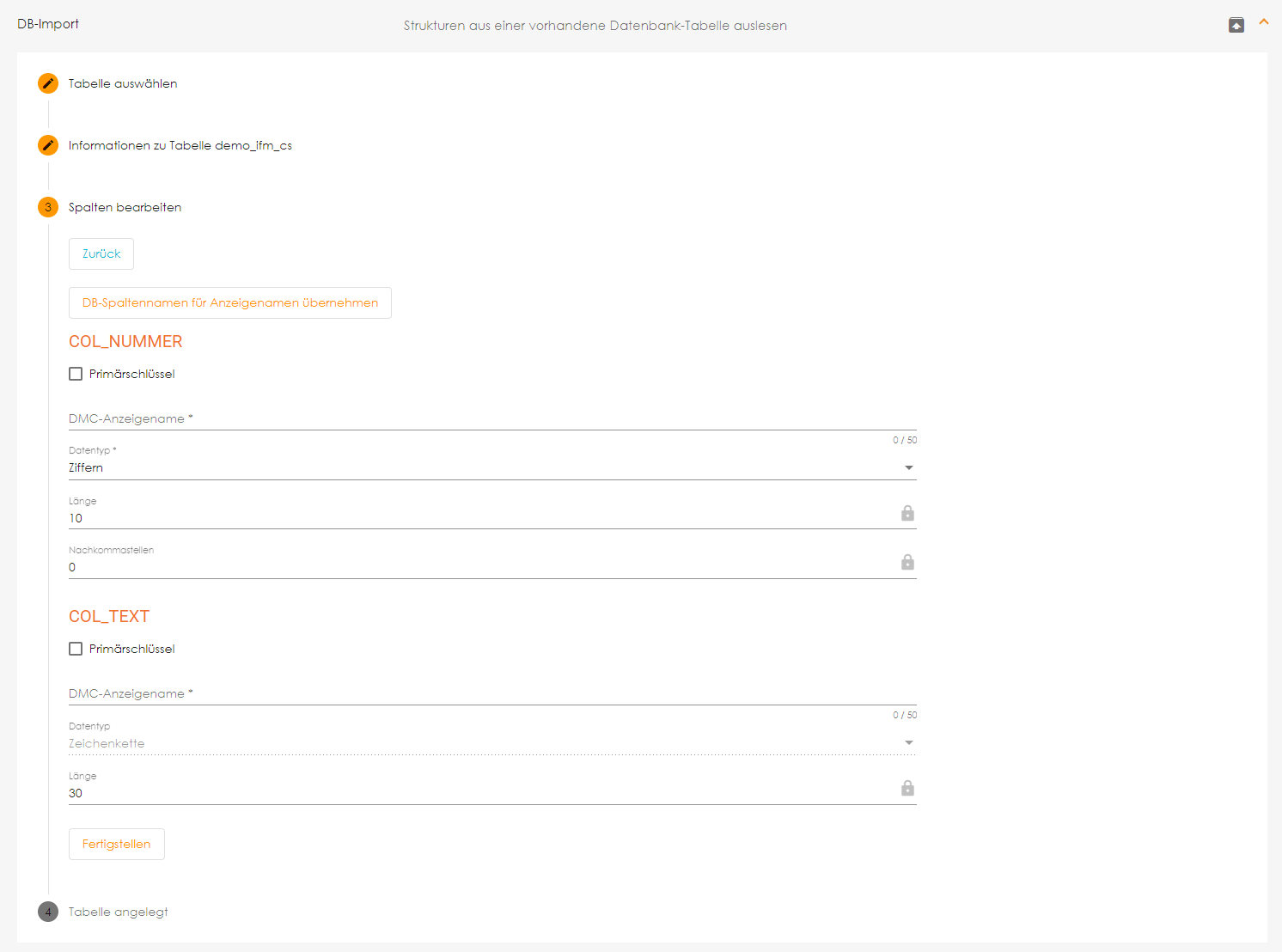Screen dimensions: 1282x952
Task: Open the Tabelle auswählen step
Action: point(123,83)
